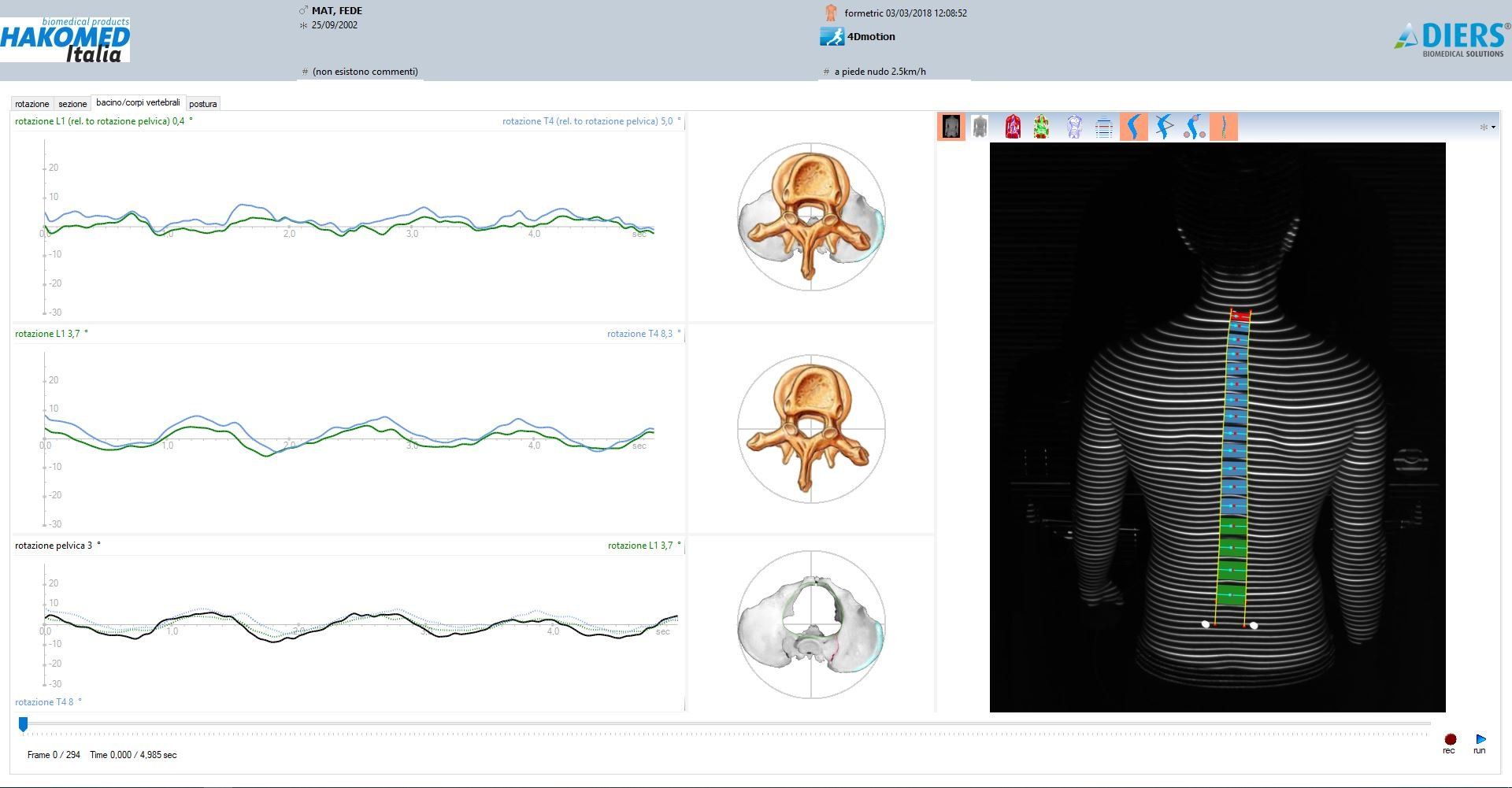Screen dimensions: 1512x788
Task: Select the spine with landmark dots icon
Action: pyautogui.click(x=1194, y=127)
